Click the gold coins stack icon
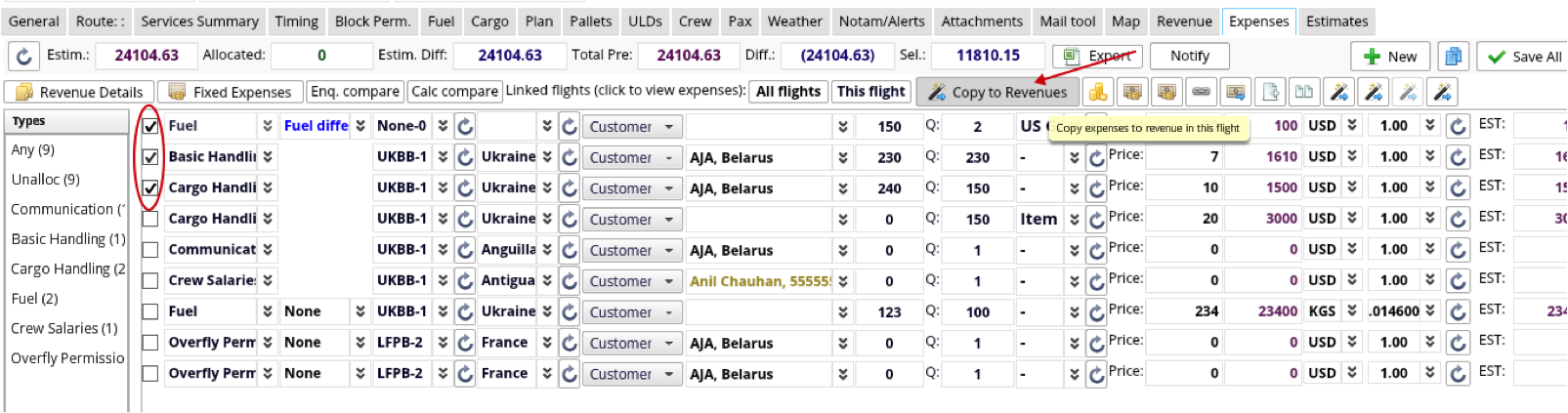This screenshot has height=413, width=1568. pyautogui.click(x=1098, y=92)
